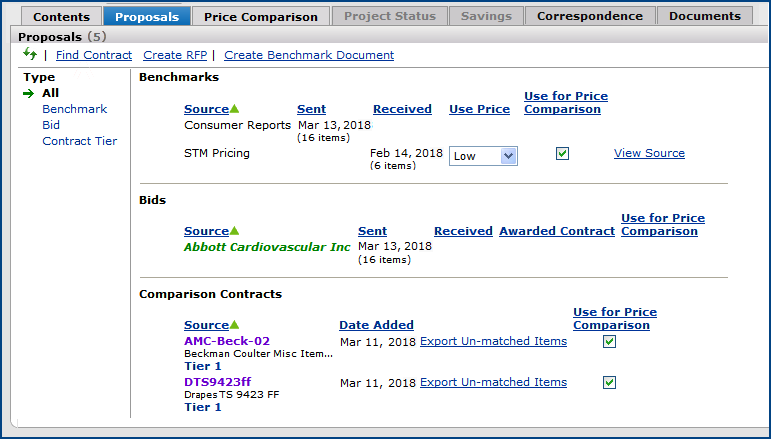
Task: Open the Abbott Cardiovascular Inc bid
Action: (267, 247)
